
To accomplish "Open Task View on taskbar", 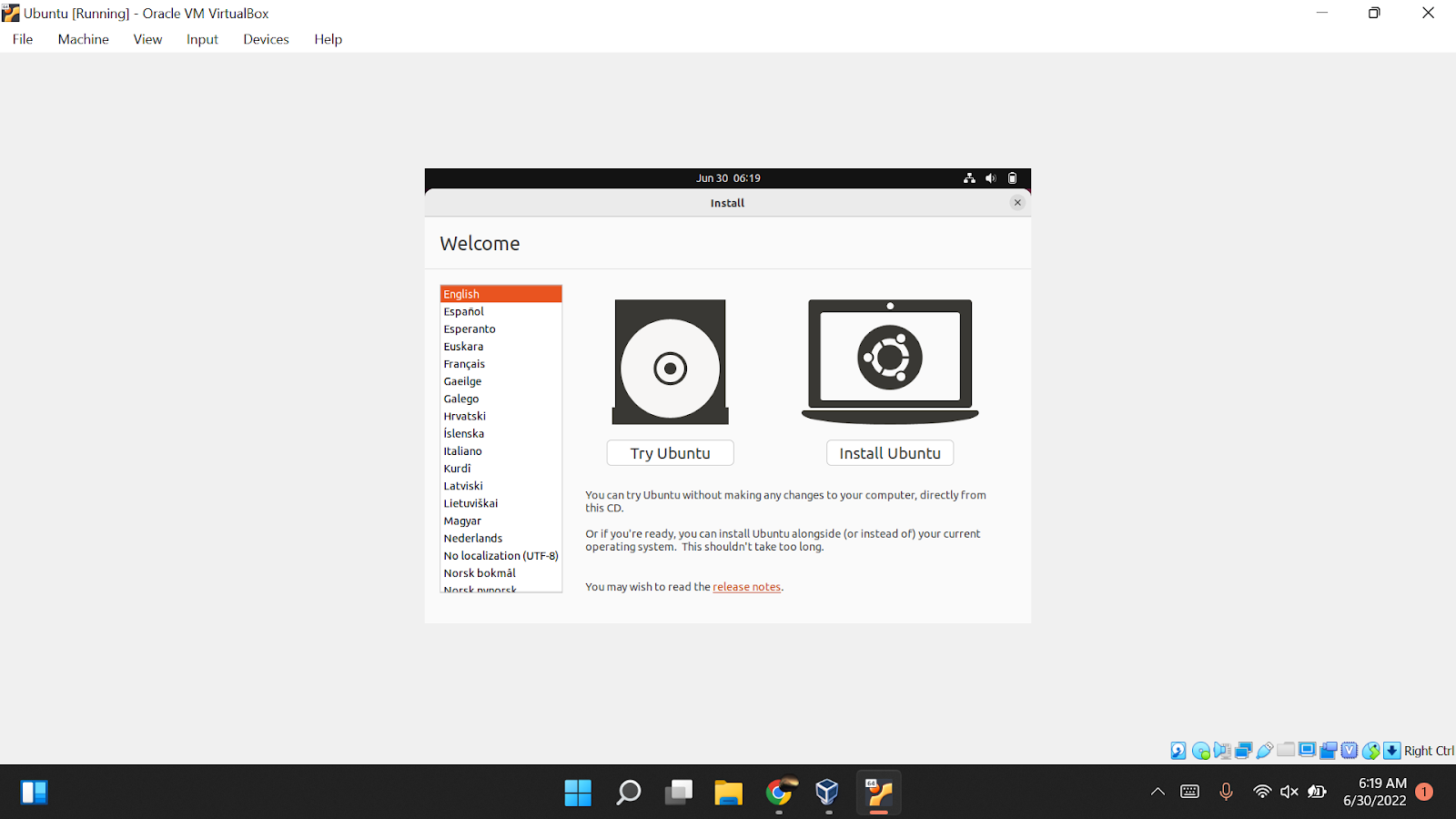I will coord(678,793).
